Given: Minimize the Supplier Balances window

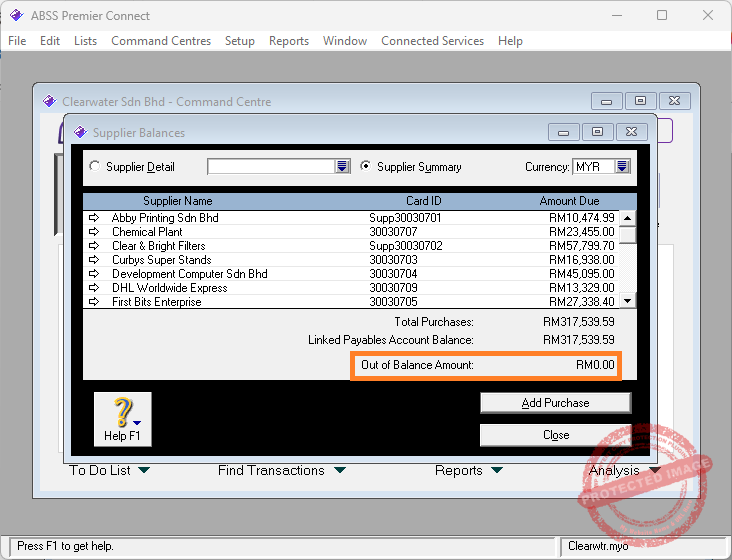Looking at the screenshot, I should [563, 133].
